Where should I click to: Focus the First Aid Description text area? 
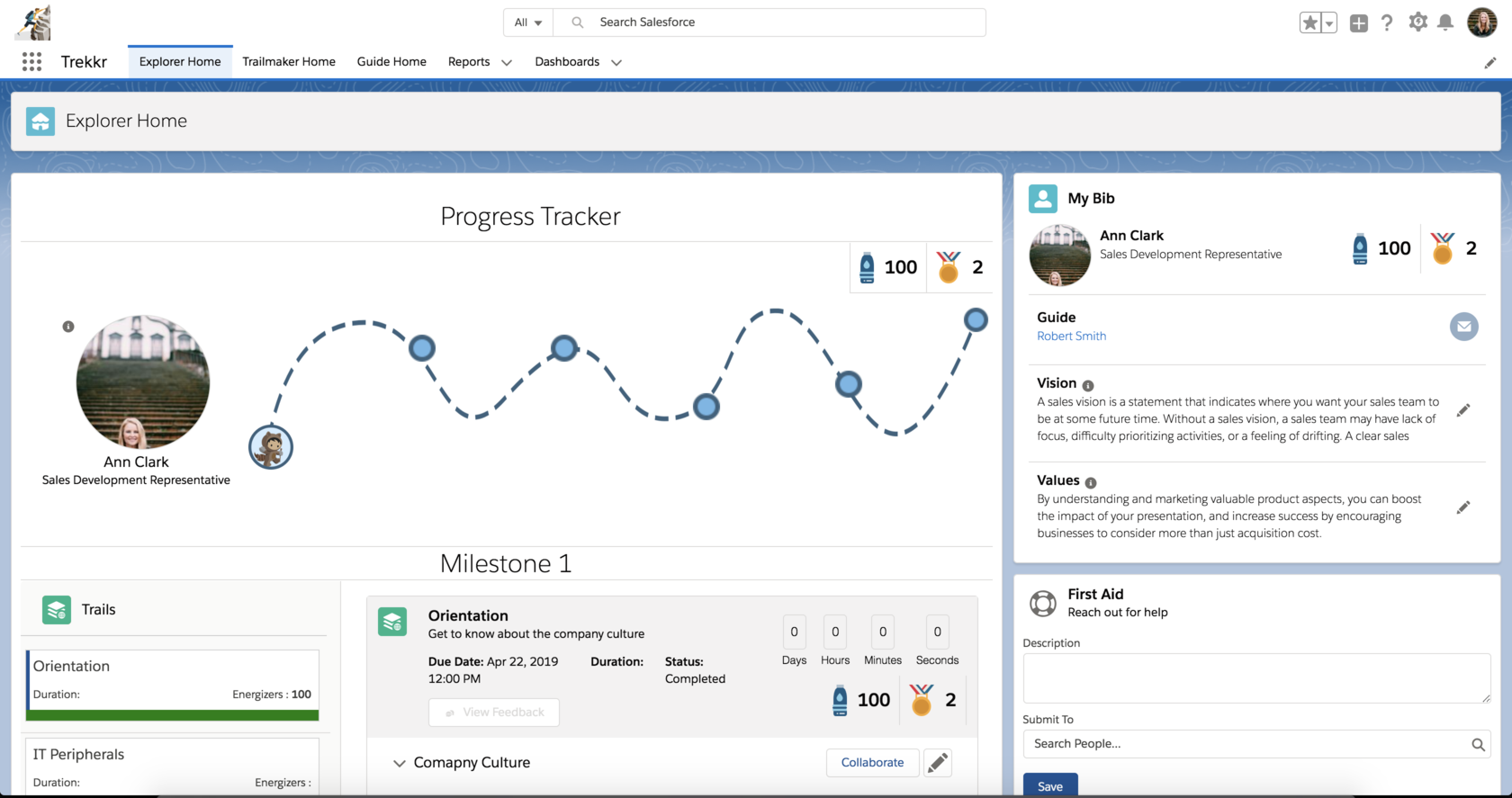click(1256, 678)
